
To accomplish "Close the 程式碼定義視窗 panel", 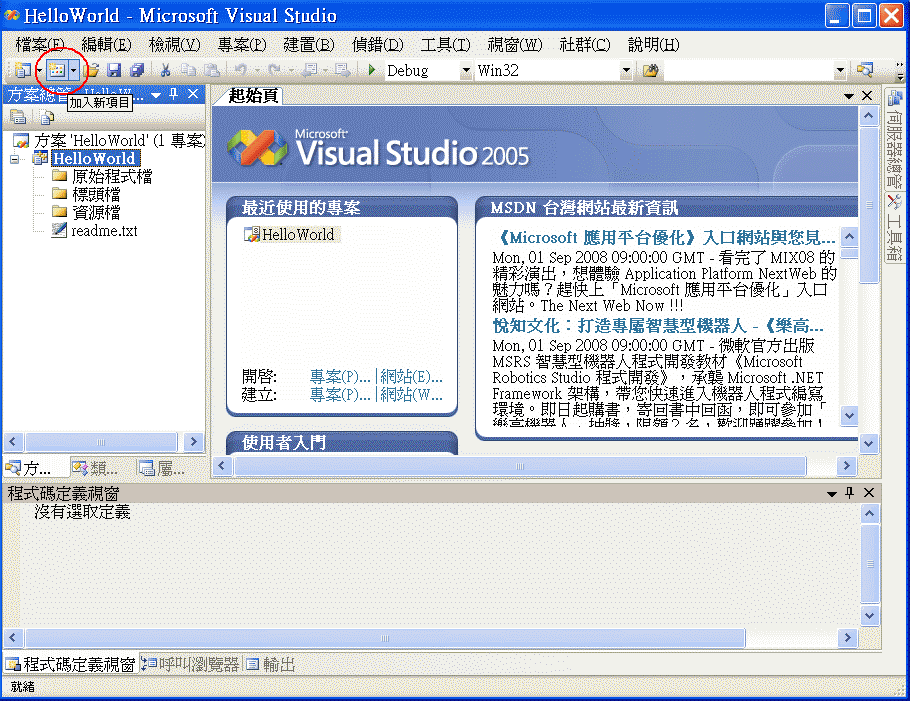I will coord(869,493).
